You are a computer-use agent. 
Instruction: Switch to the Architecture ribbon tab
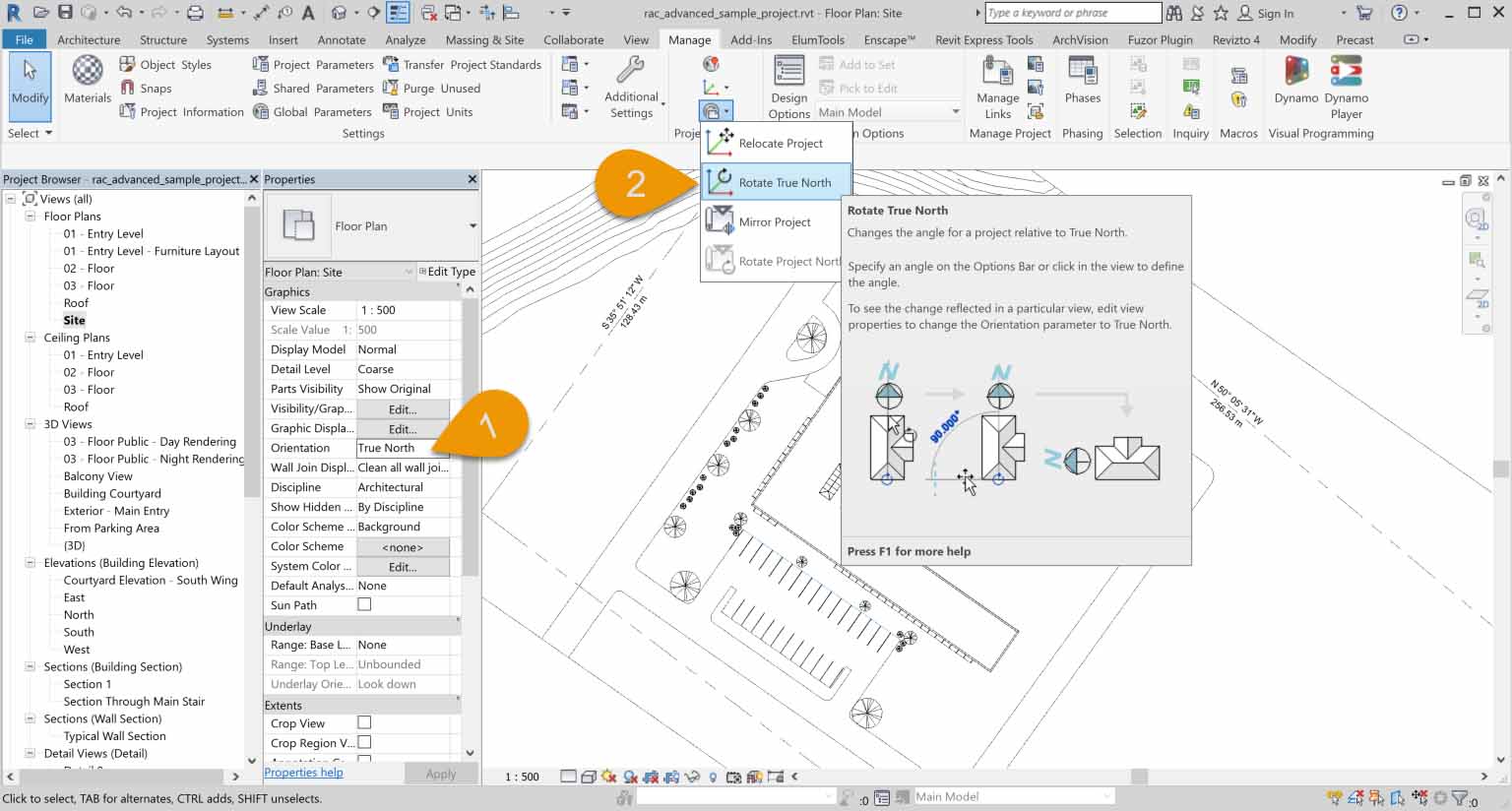(90, 39)
